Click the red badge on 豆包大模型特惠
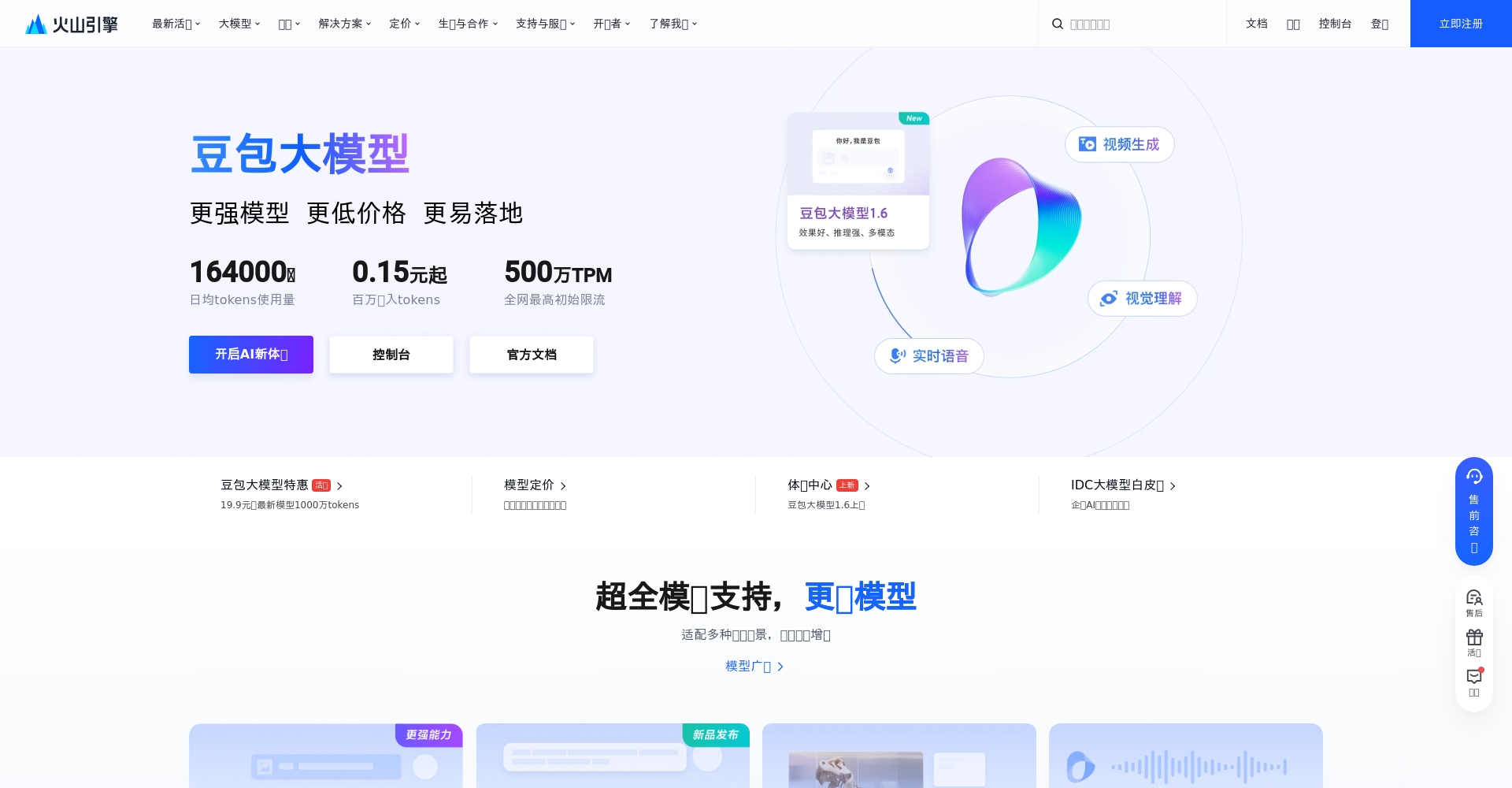 pos(321,485)
